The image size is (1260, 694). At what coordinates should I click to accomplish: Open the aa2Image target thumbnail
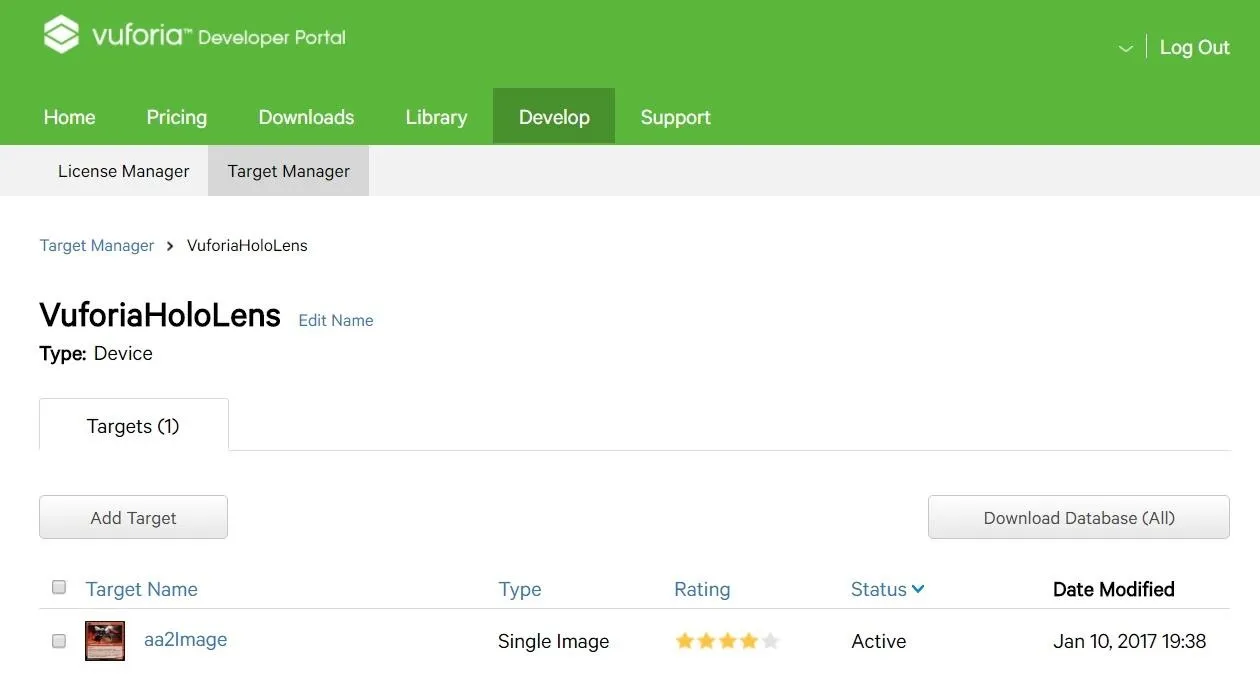click(x=105, y=641)
